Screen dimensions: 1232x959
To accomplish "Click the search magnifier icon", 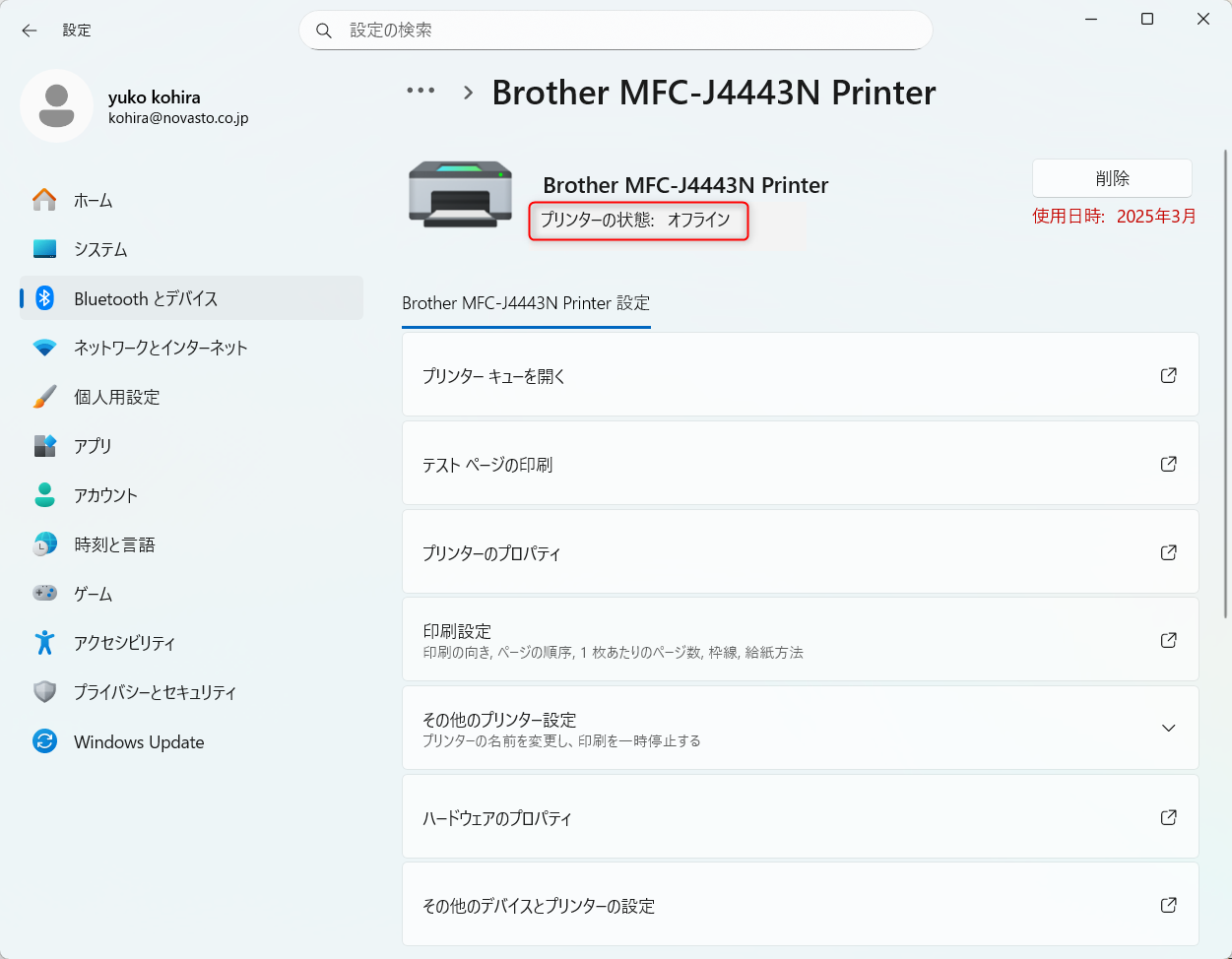I will (323, 31).
